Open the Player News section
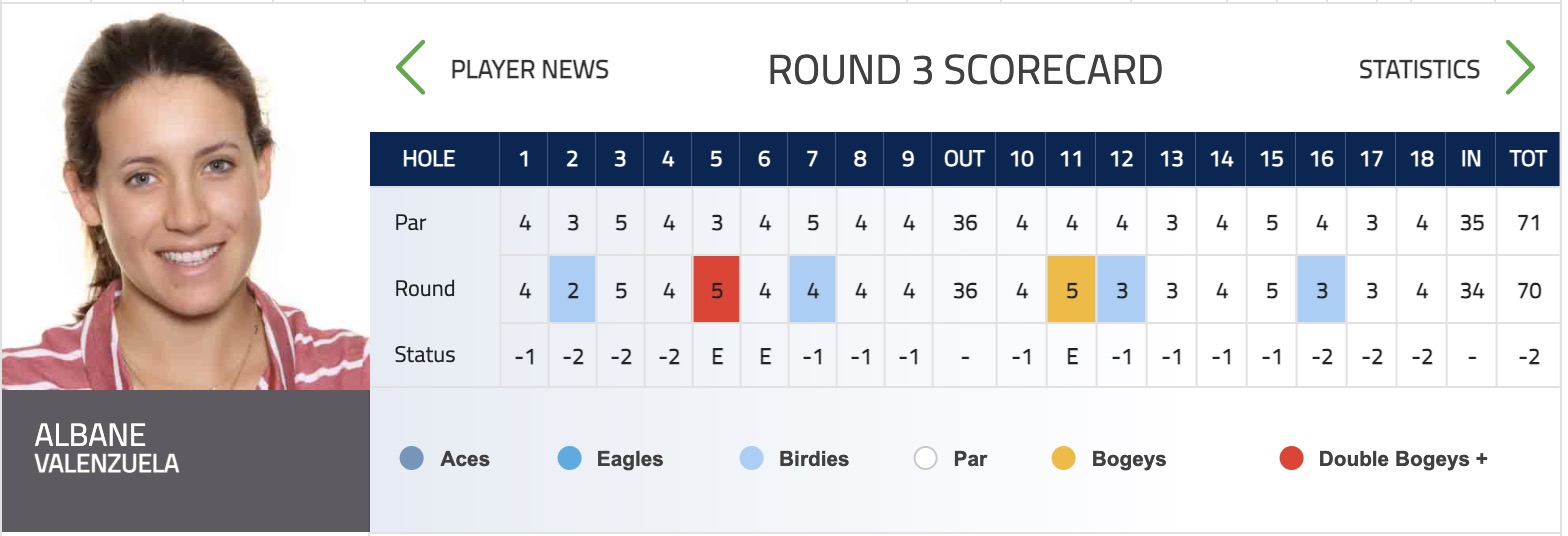This screenshot has width=1568, height=536. pyautogui.click(x=530, y=69)
